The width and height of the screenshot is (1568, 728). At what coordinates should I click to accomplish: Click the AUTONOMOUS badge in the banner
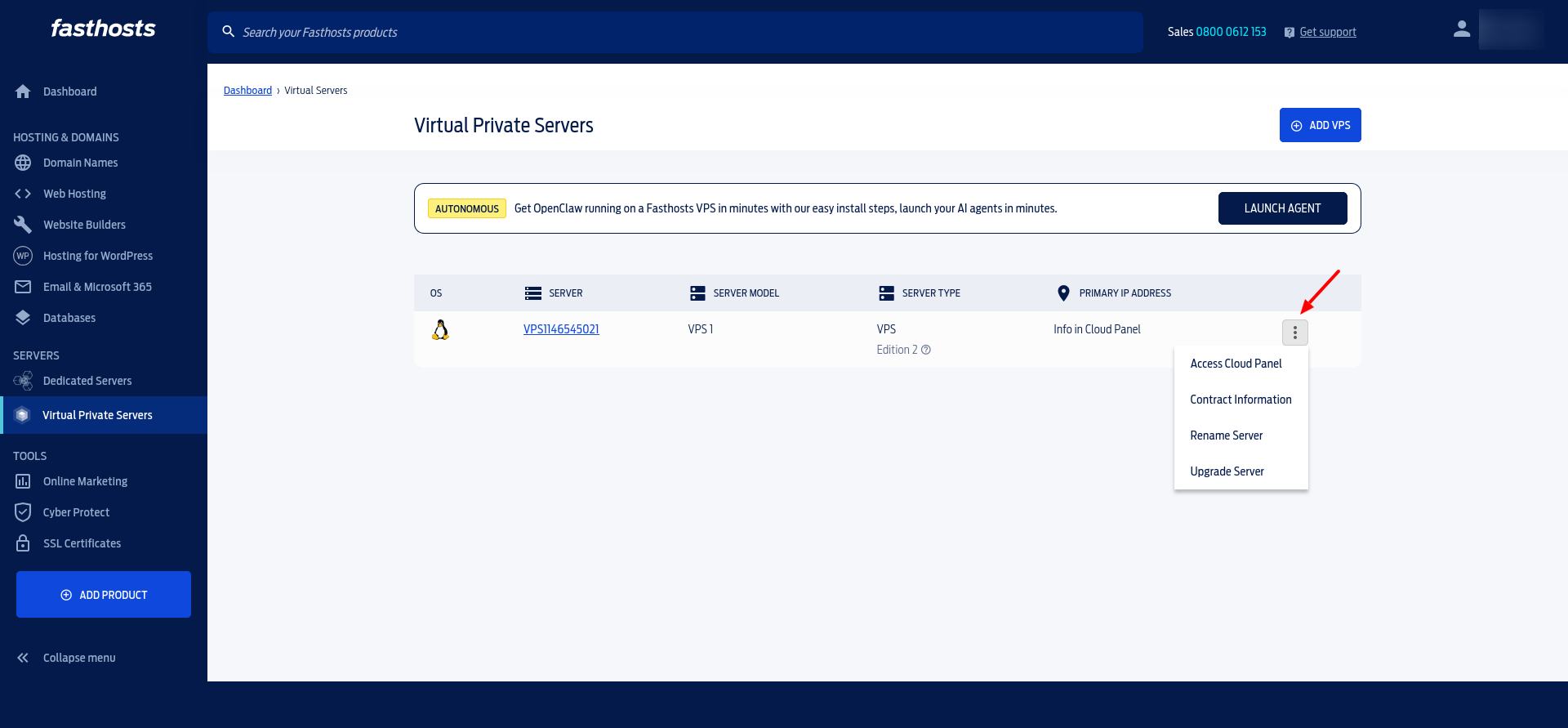coord(467,208)
